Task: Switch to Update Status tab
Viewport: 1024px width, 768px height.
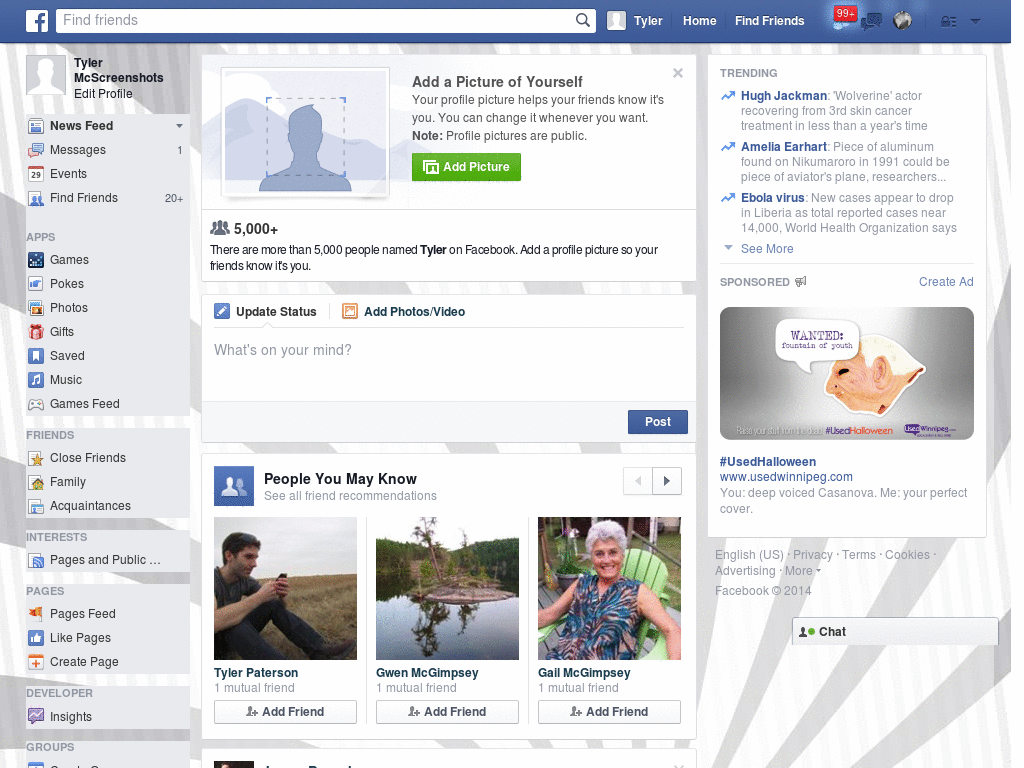Action: pos(266,312)
